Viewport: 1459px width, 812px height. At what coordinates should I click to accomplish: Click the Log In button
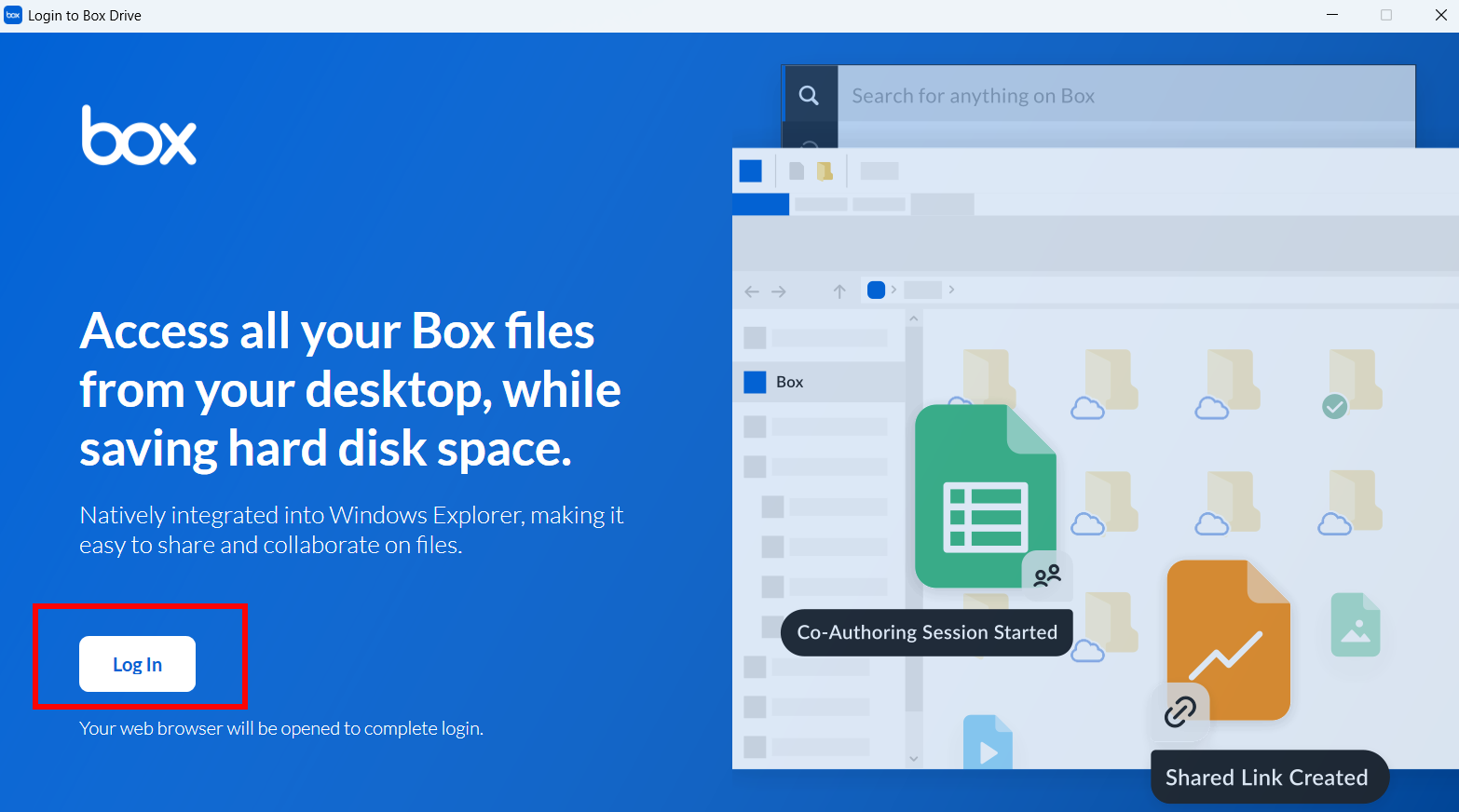(137, 664)
